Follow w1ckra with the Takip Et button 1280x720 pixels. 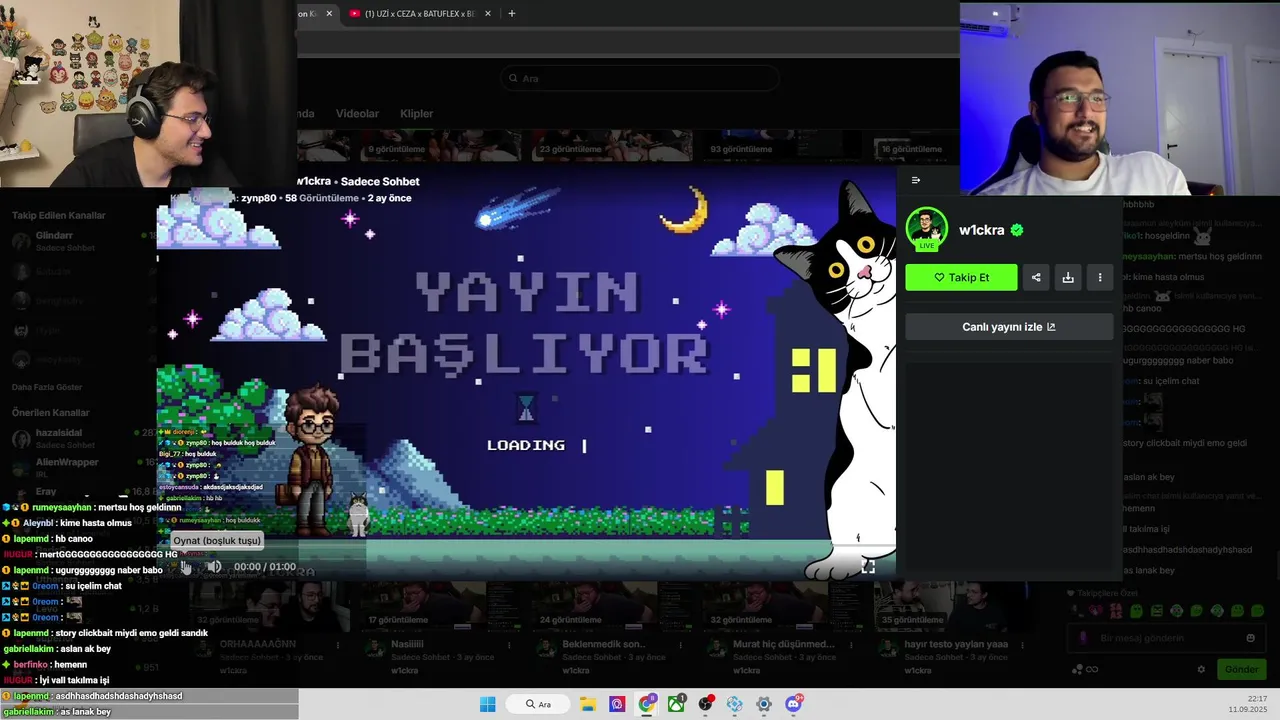coord(961,277)
